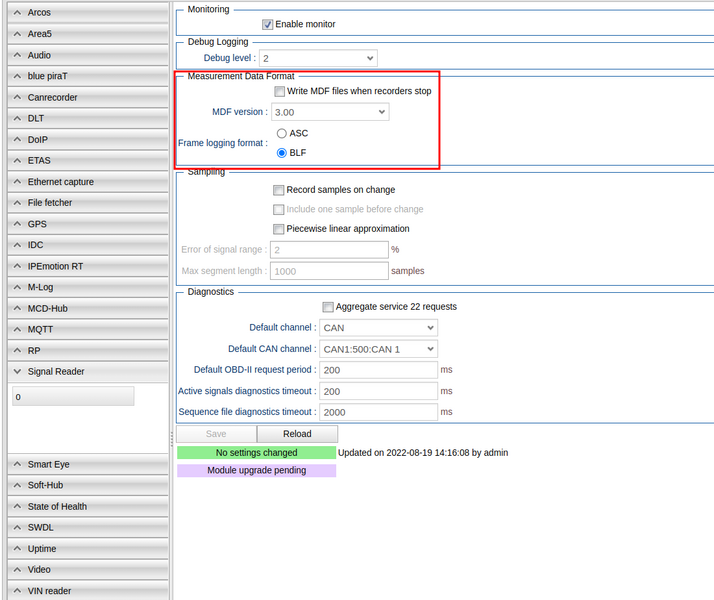Expand the Arcos accordion section

tap(87, 13)
